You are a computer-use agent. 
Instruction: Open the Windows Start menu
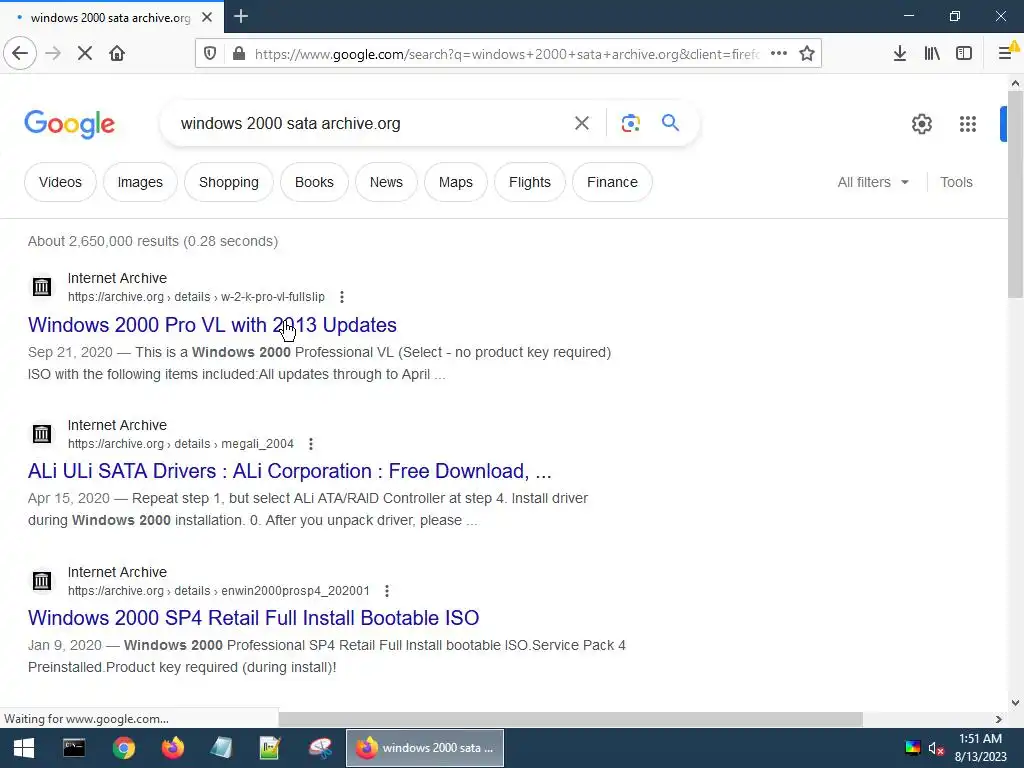click(24, 748)
